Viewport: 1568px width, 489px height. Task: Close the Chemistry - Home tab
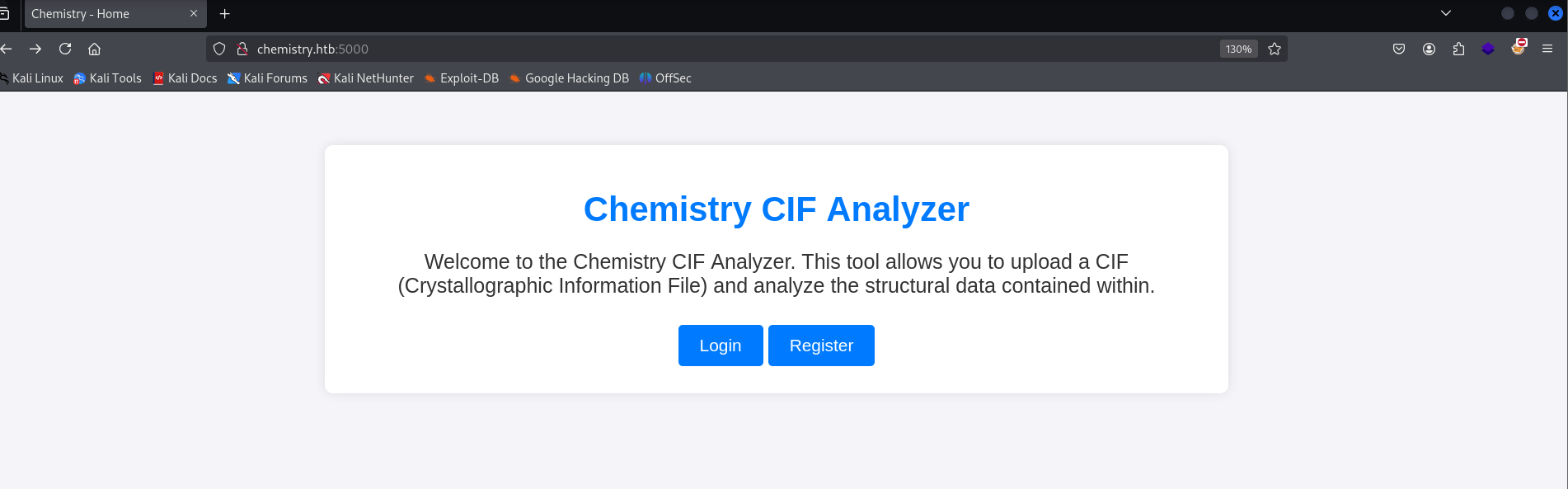(x=194, y=14)
